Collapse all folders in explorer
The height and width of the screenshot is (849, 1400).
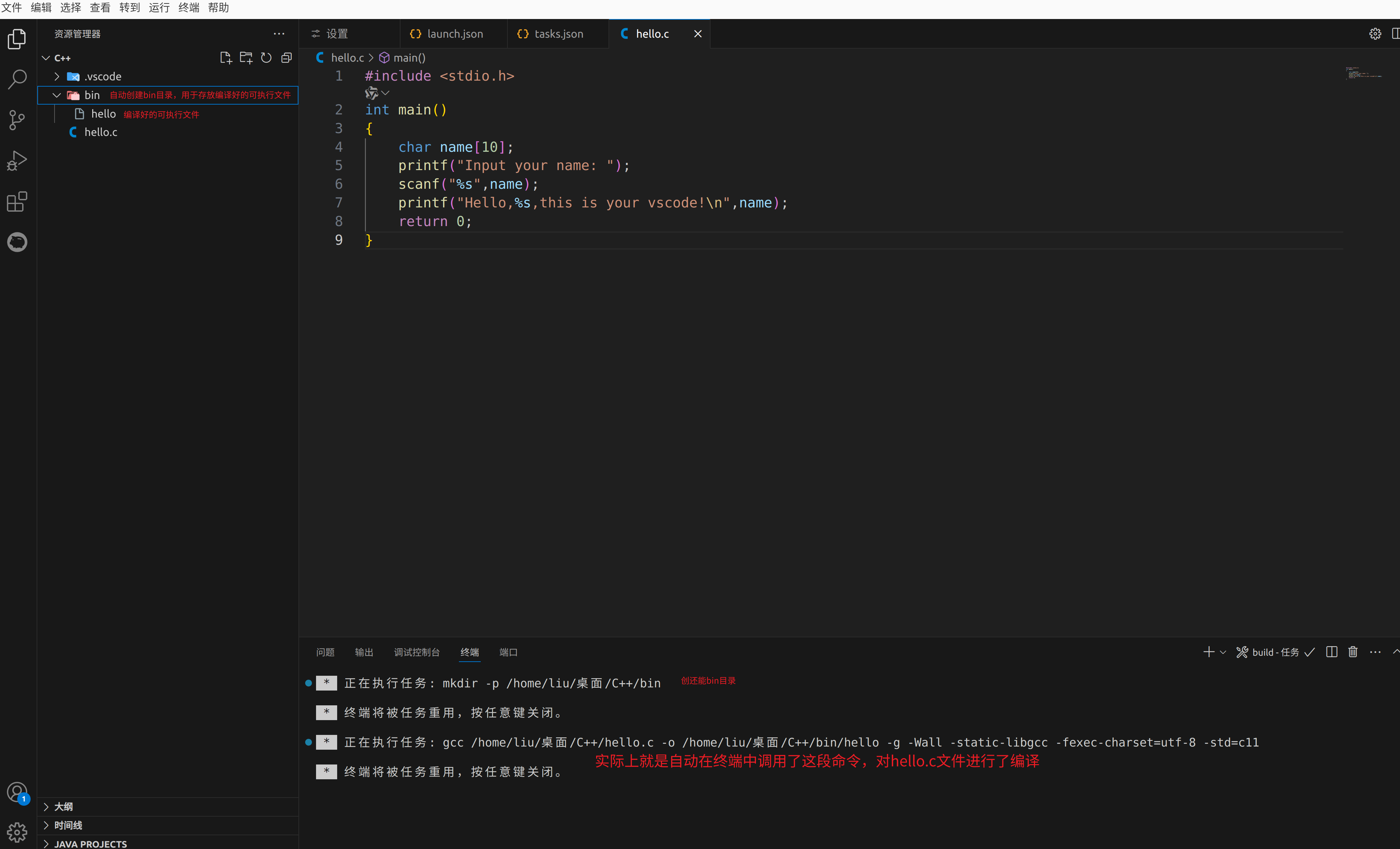286,58
